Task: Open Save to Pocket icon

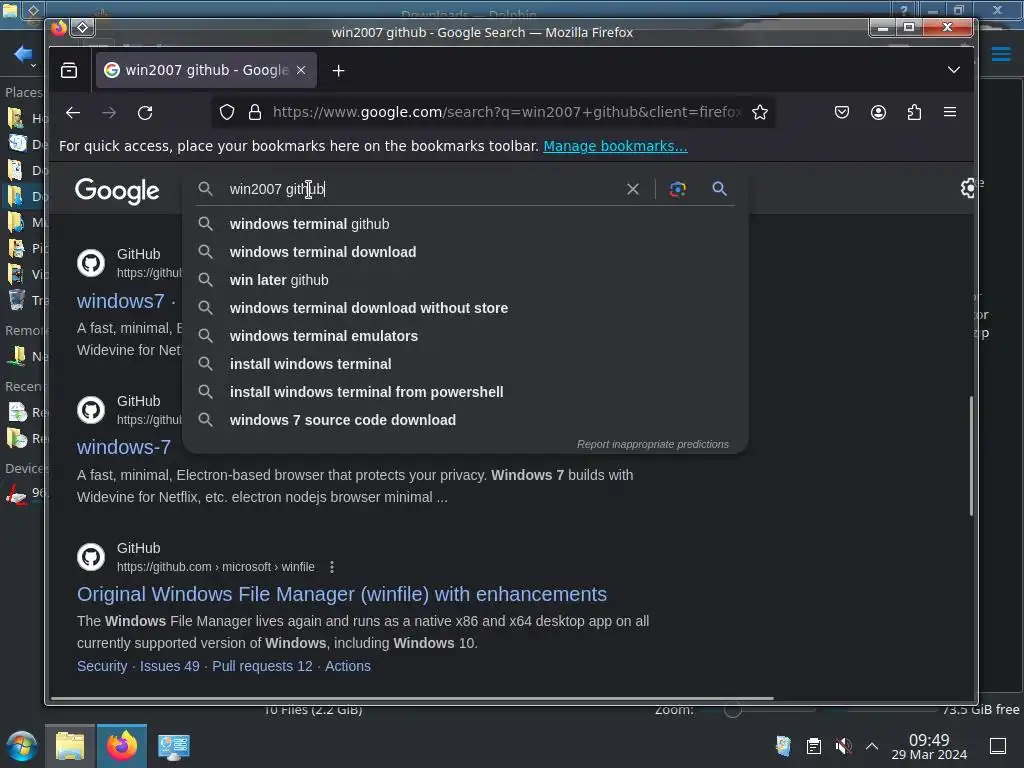Action: click(x=842, y=112)
